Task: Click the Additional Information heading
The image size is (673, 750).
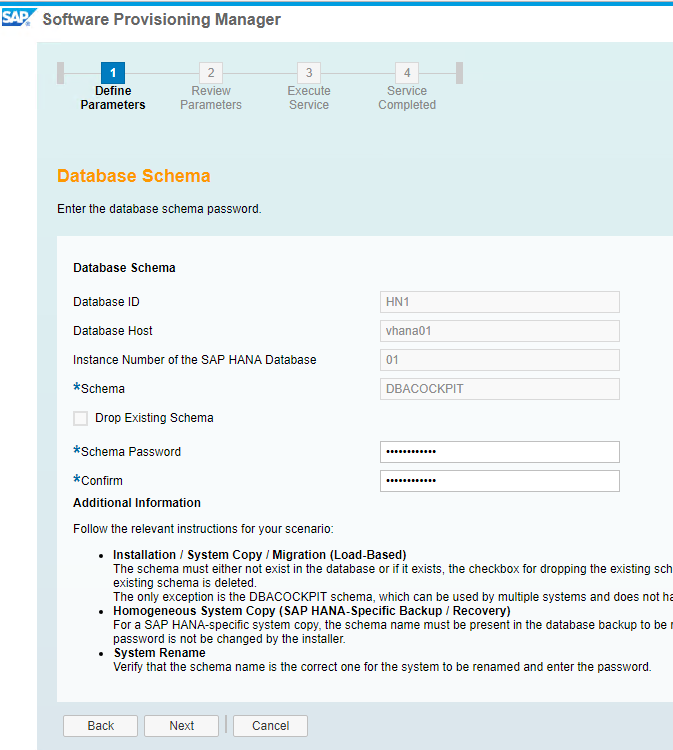Action: (x=137, y=503)
